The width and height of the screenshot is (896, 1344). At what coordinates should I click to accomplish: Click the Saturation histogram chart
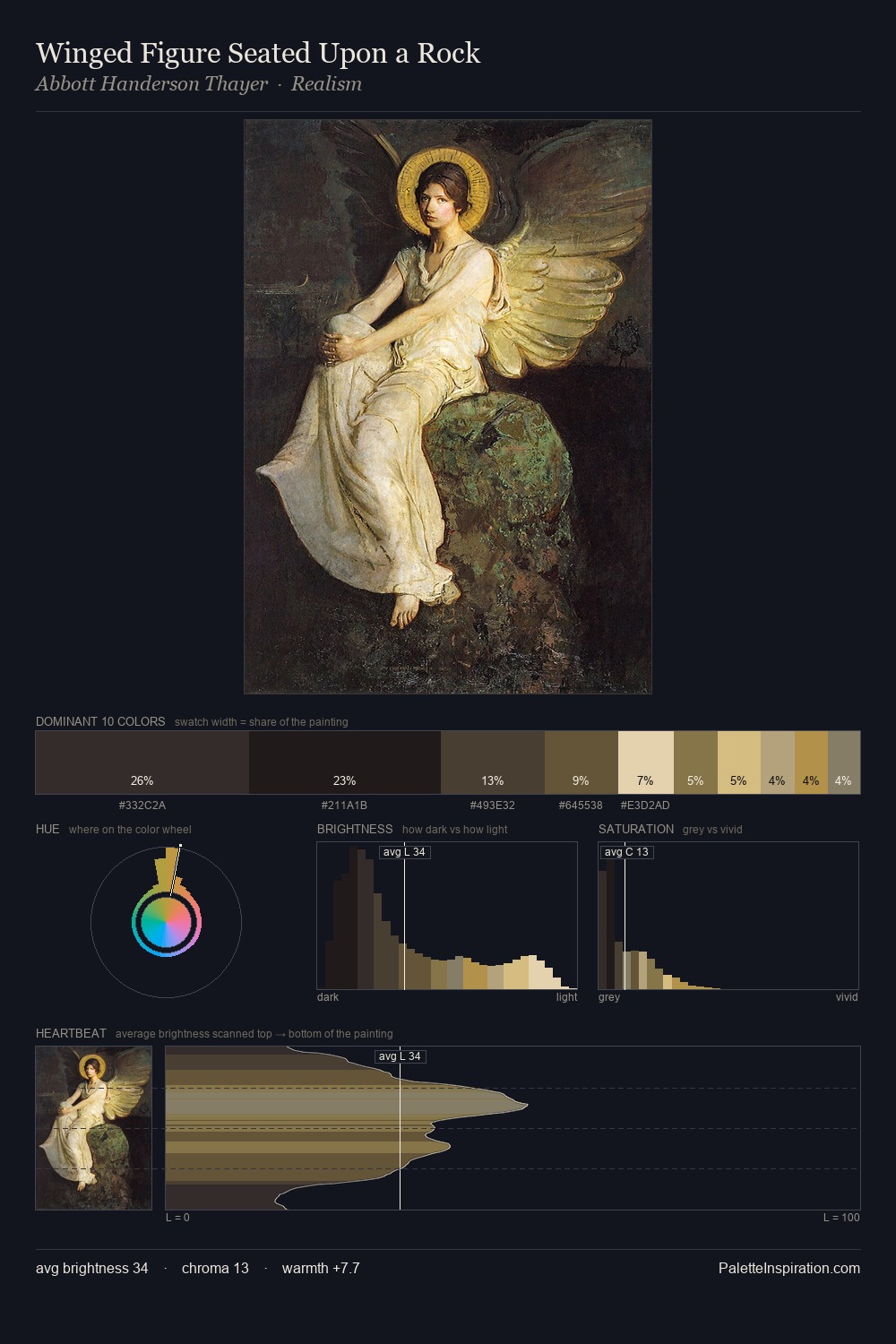pyautogui.click(x=728, y=916)
